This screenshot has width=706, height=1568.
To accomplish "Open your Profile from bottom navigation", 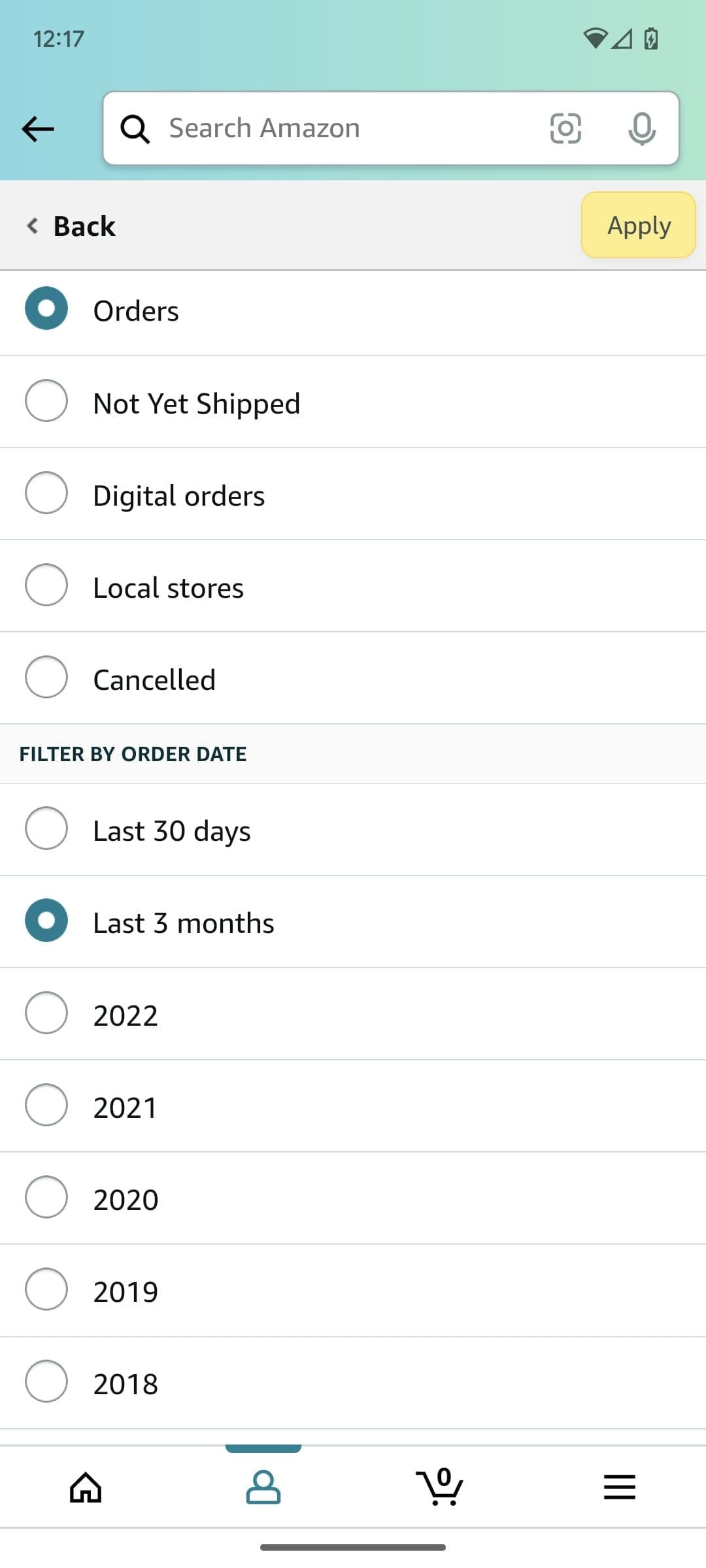I will point(265,1488).
